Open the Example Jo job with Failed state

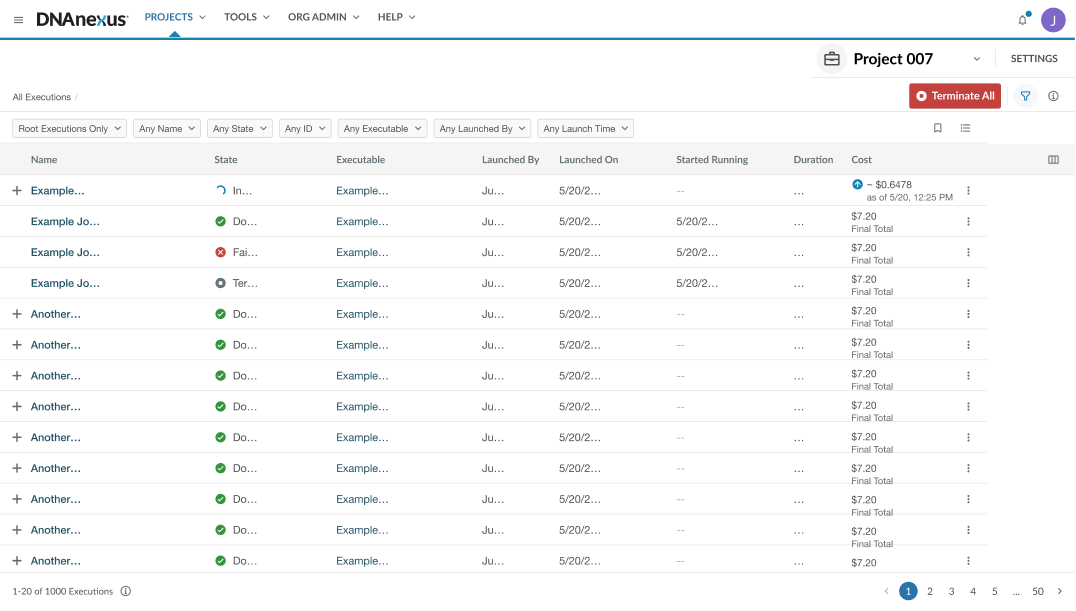pyautogui.click(x=65, y=253)
